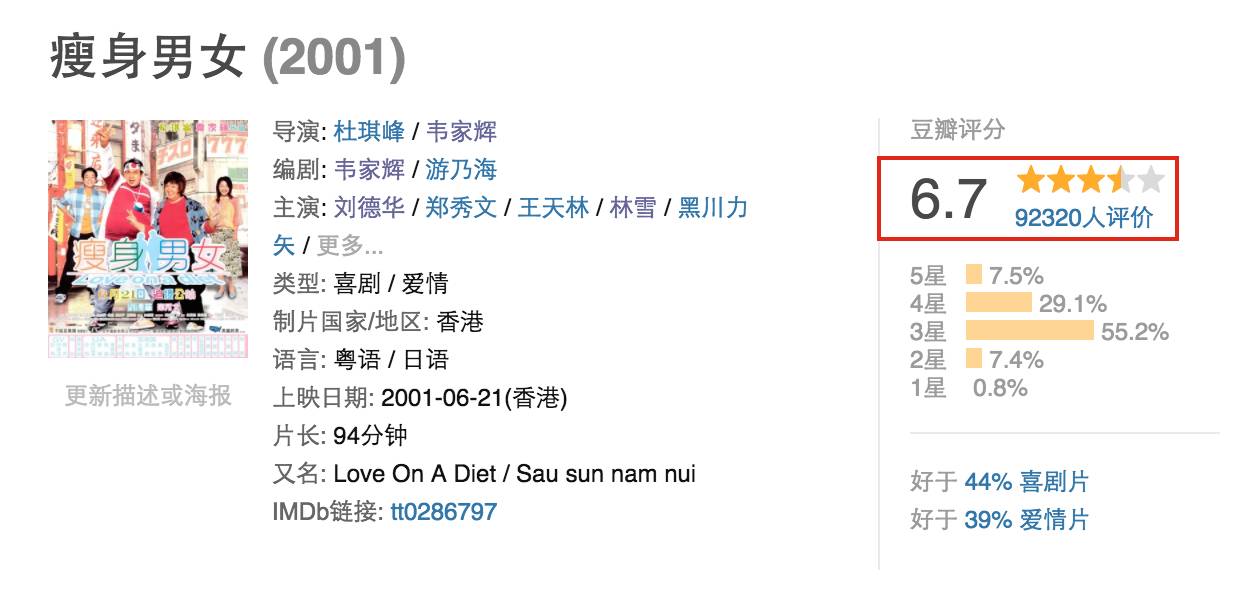
Task: Open the movie poster thumbnail
Action: 148,239
